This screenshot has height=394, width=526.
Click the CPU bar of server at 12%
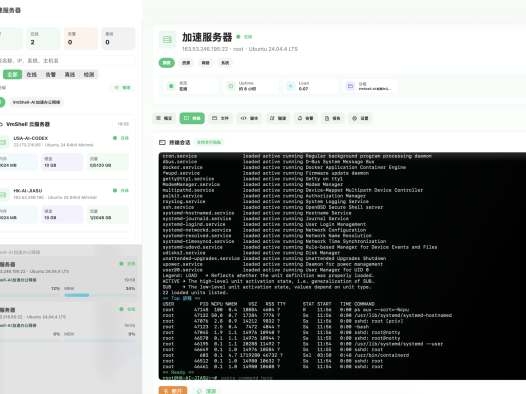tap(30, 295)
